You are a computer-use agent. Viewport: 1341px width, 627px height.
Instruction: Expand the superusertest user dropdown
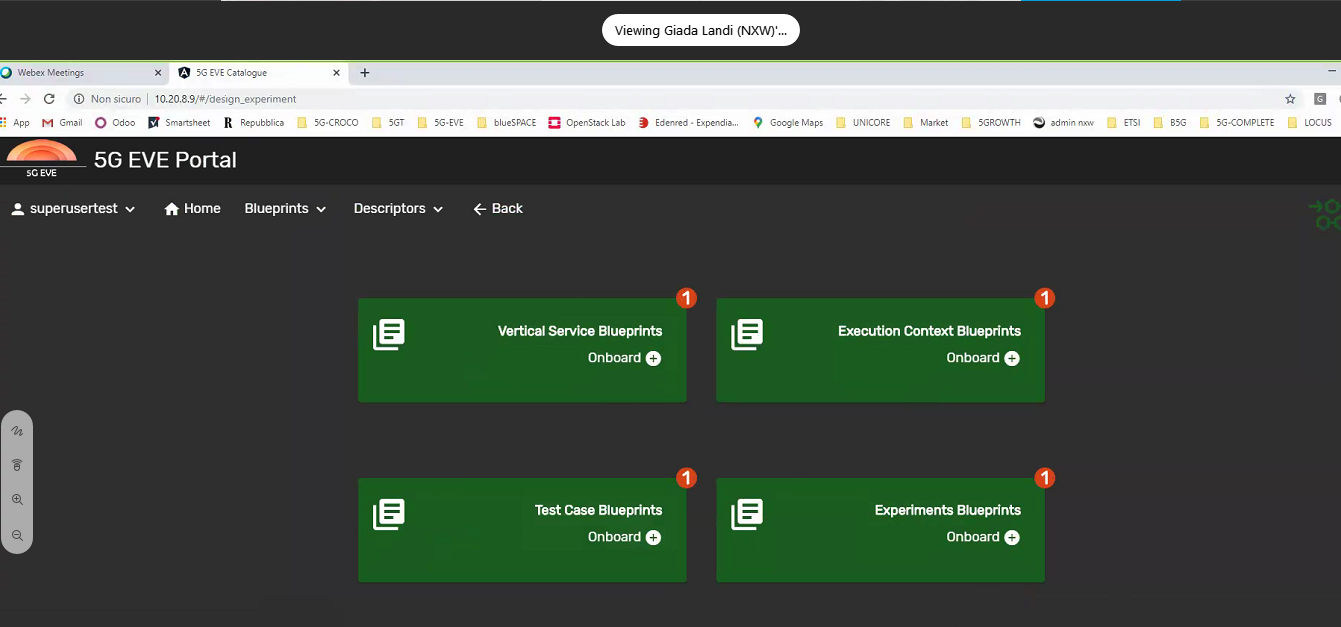pos(73,209)
